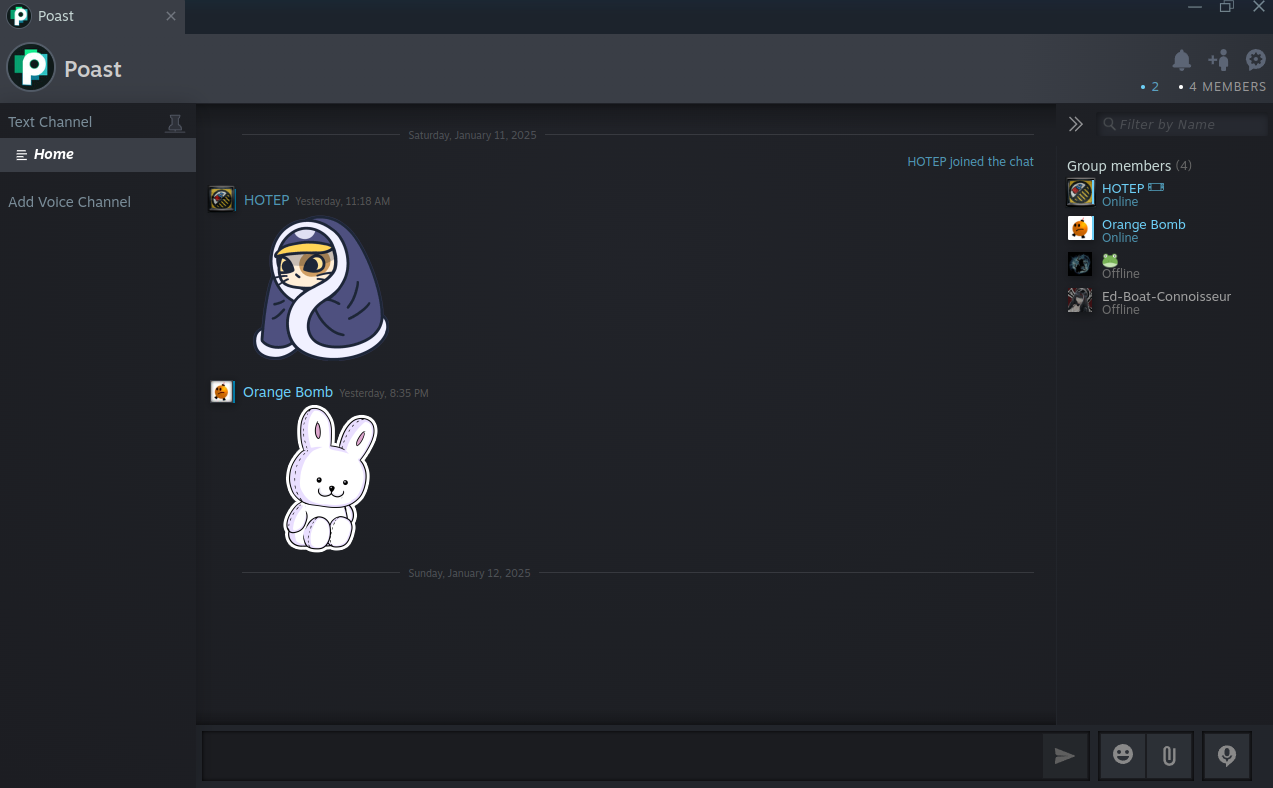Screen dimensions: 1273x788
Task: Open the invite friends icon
Action: [x=1218, y=60]
